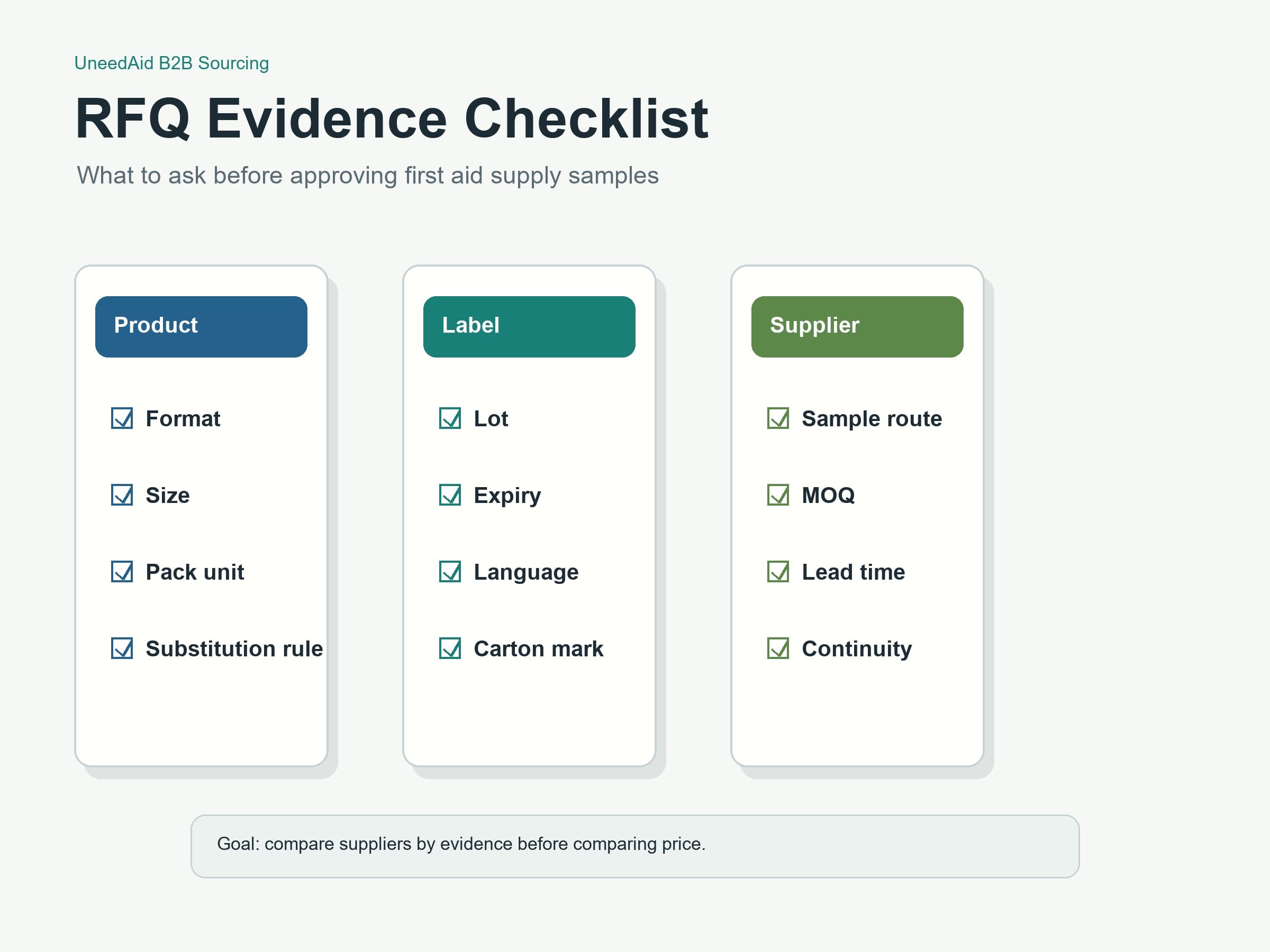Toggle the Expiry checkbox
The height and width of the screenshot is (952, 1270).
[450, 495]
